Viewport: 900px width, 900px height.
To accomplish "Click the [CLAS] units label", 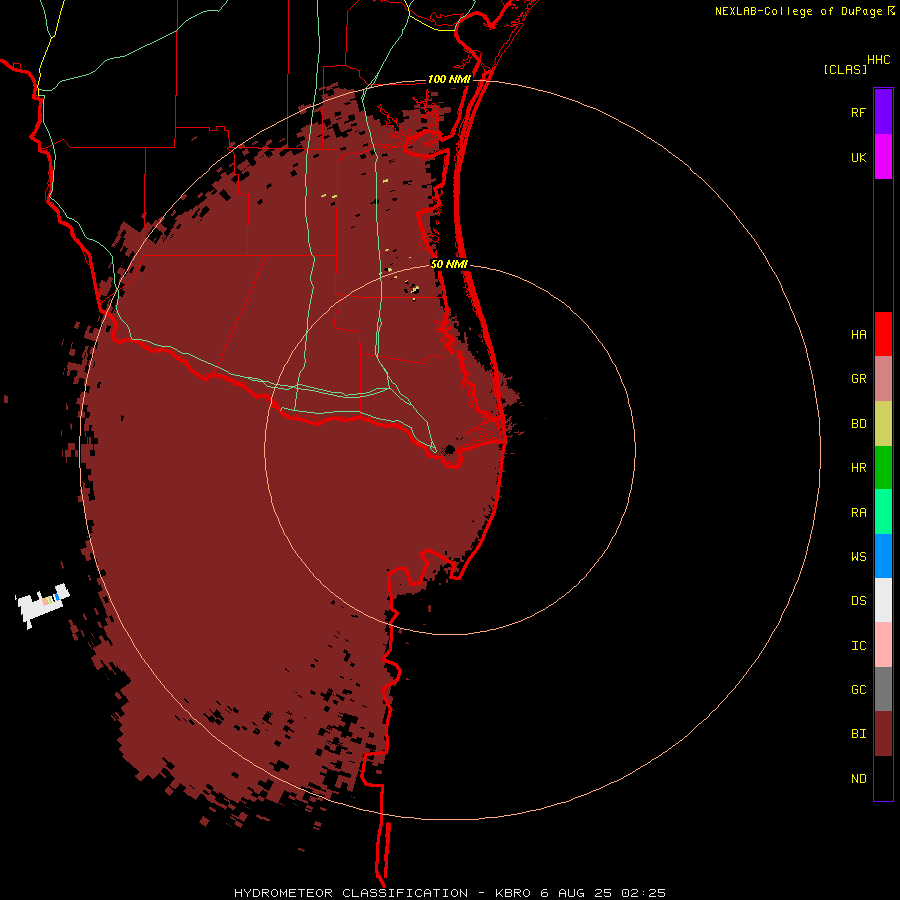I will [845, 69].
